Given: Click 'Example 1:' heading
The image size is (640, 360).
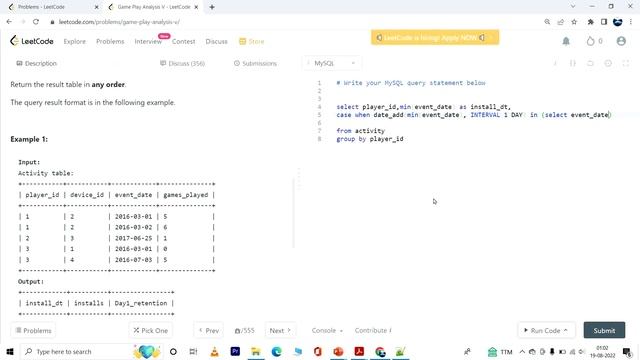Looking at the screenshot, I should point(29,139).
